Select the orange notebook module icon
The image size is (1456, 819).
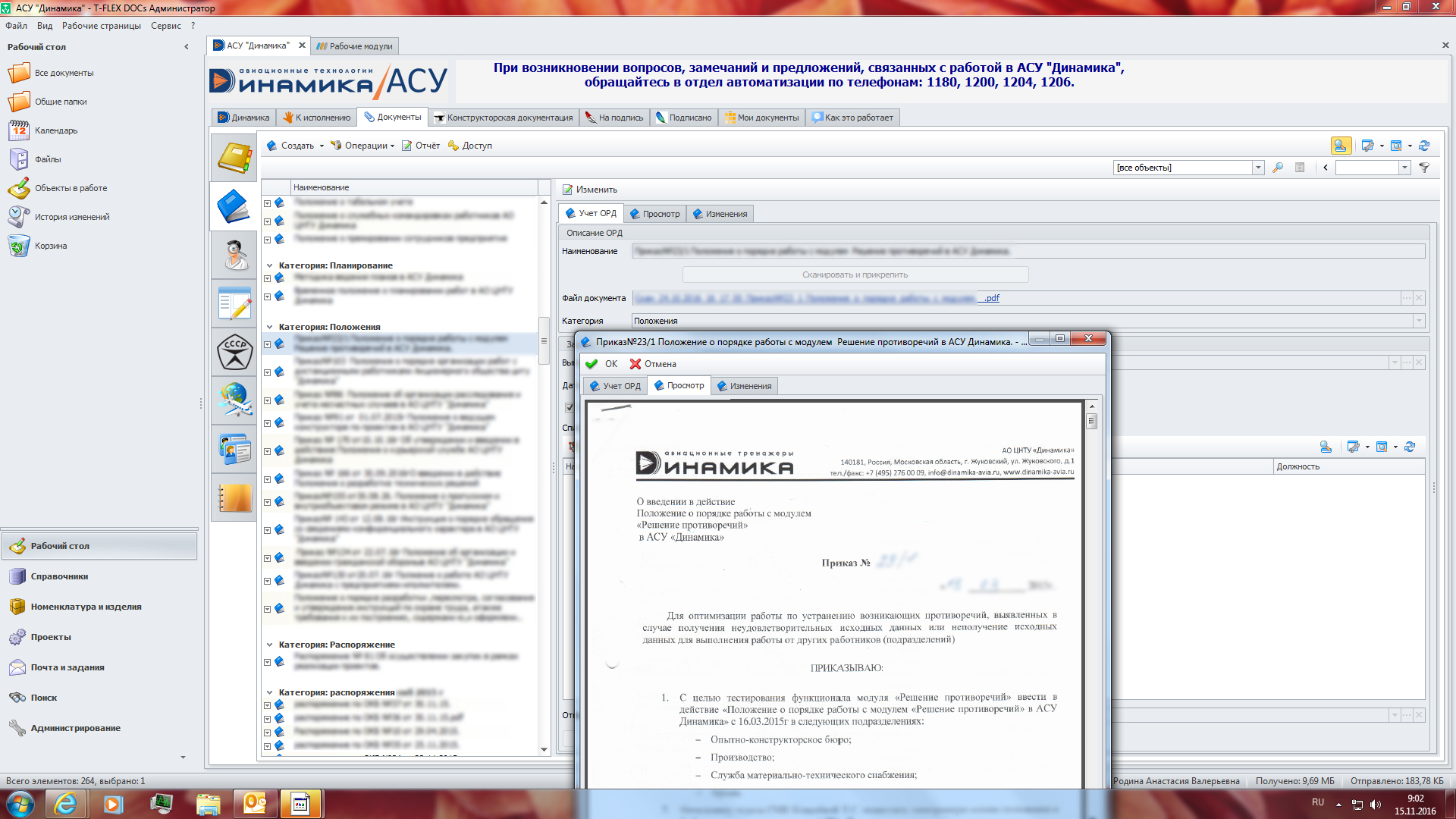(x=234, y=498)
